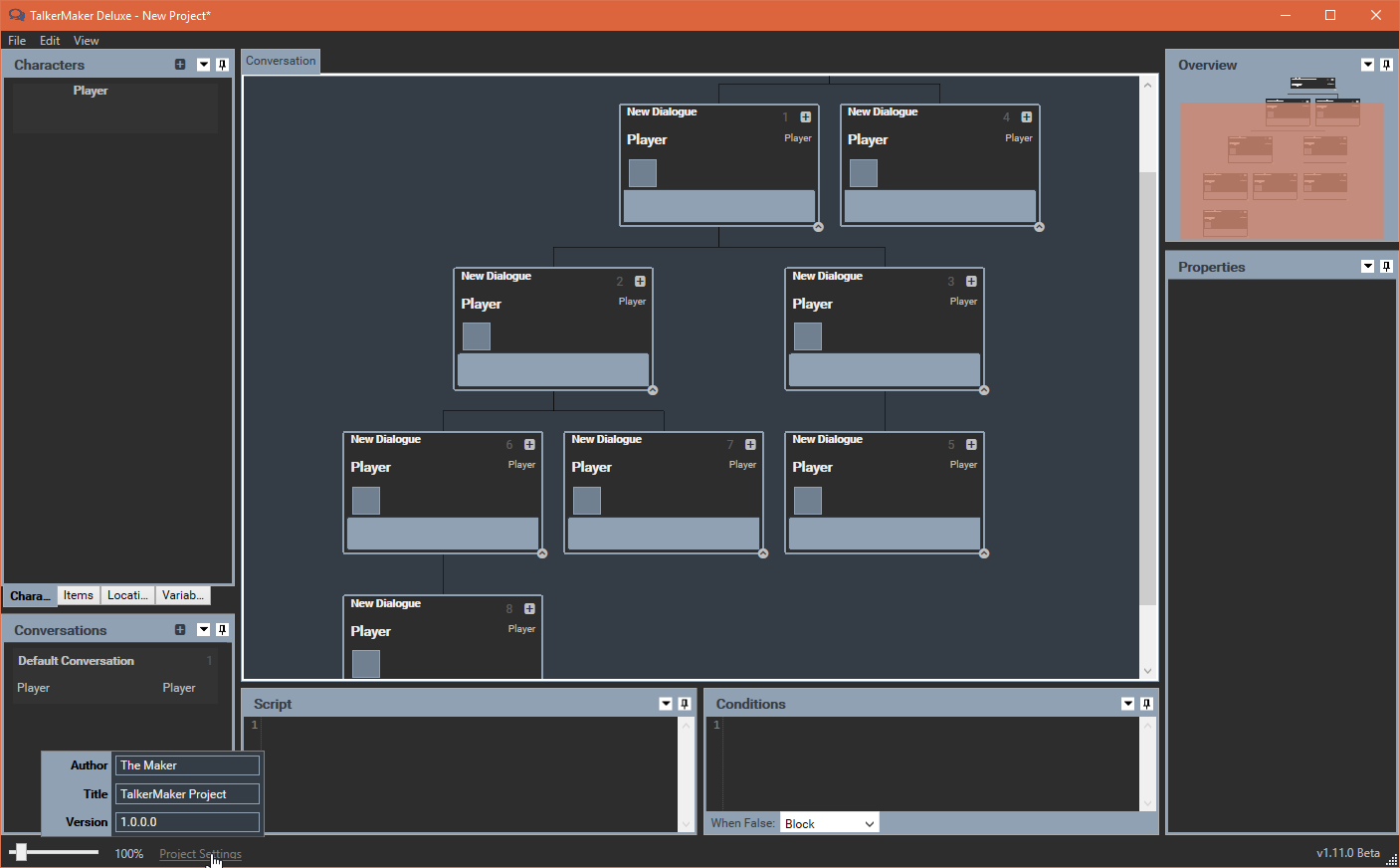The width and height of the screenshot is (1400, 868).
Task: Select actor portrait in dialogue node 6
Action: (366, 501)
